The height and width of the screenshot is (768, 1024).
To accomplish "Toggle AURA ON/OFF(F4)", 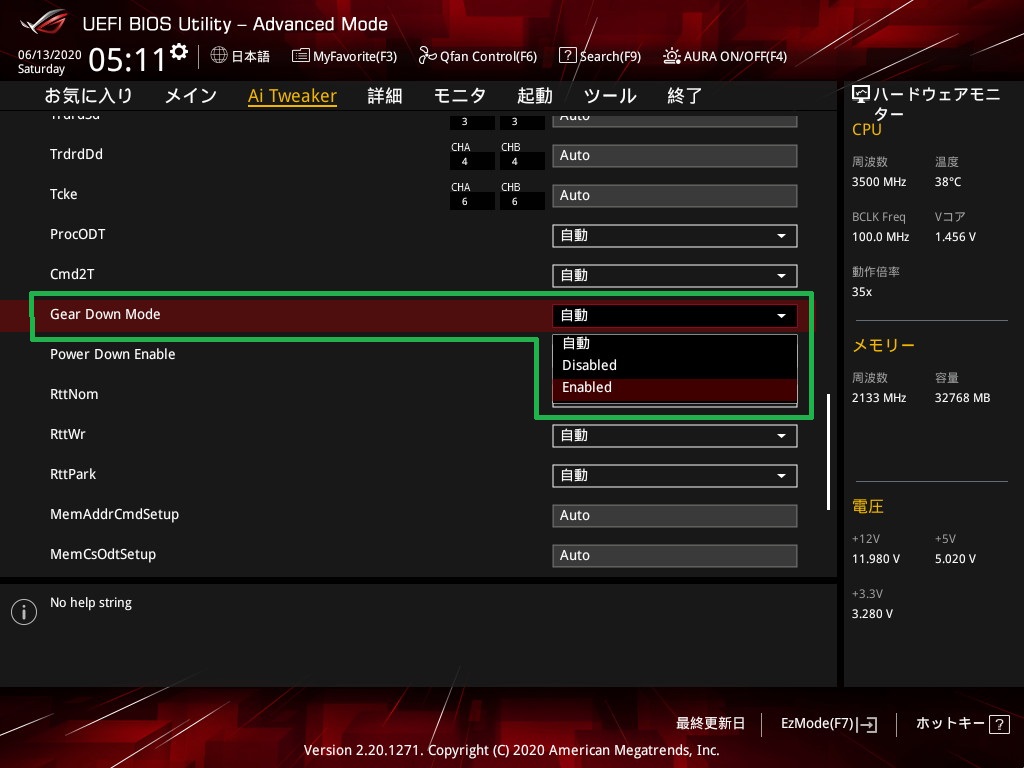I will coord(725,56).
